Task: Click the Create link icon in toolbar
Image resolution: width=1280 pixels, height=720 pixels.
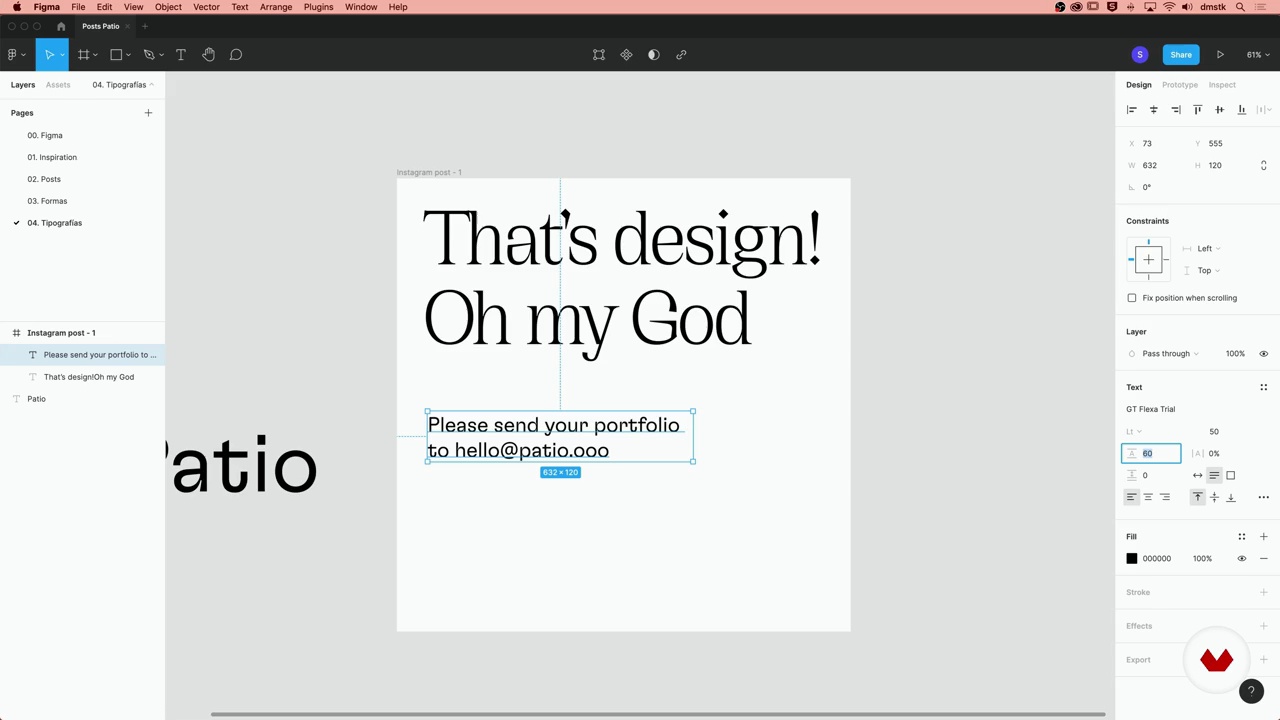Action: pos(681,55)
